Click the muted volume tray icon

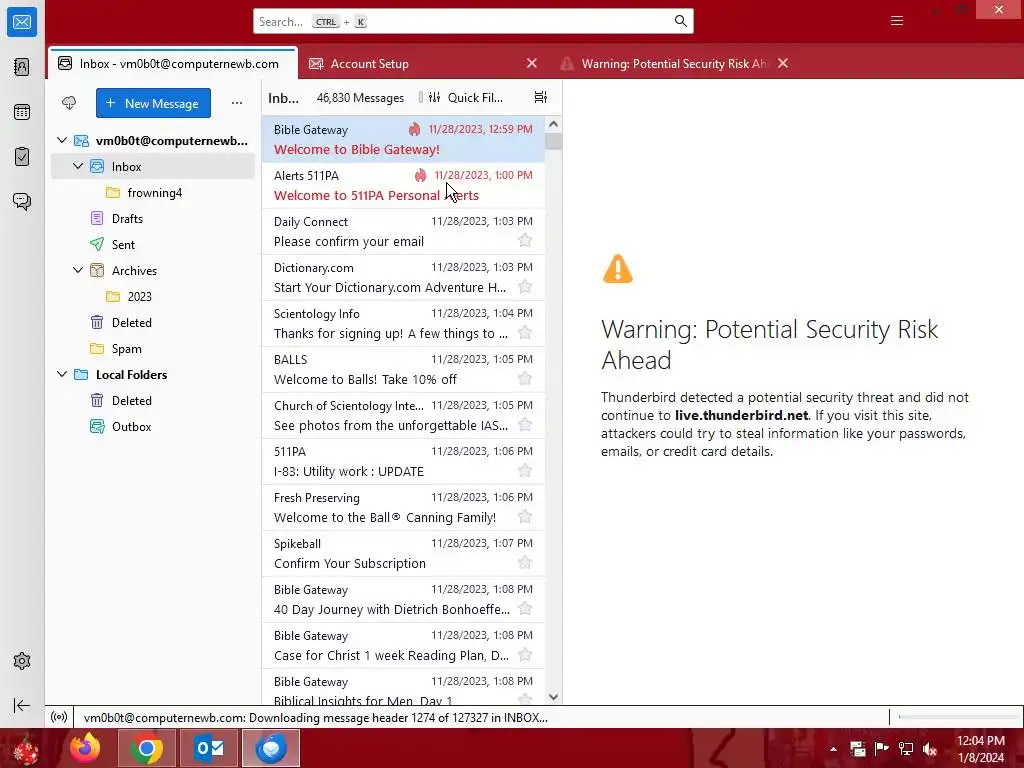pyautogui.click(x=930, y=749)
